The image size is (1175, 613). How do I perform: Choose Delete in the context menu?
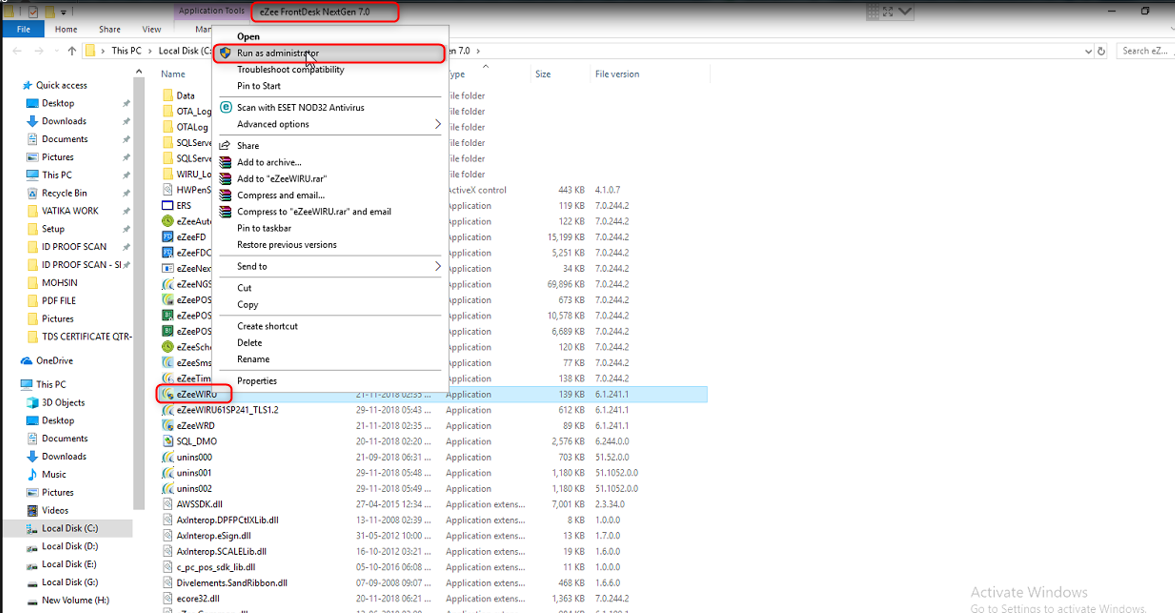click(330, 343)
